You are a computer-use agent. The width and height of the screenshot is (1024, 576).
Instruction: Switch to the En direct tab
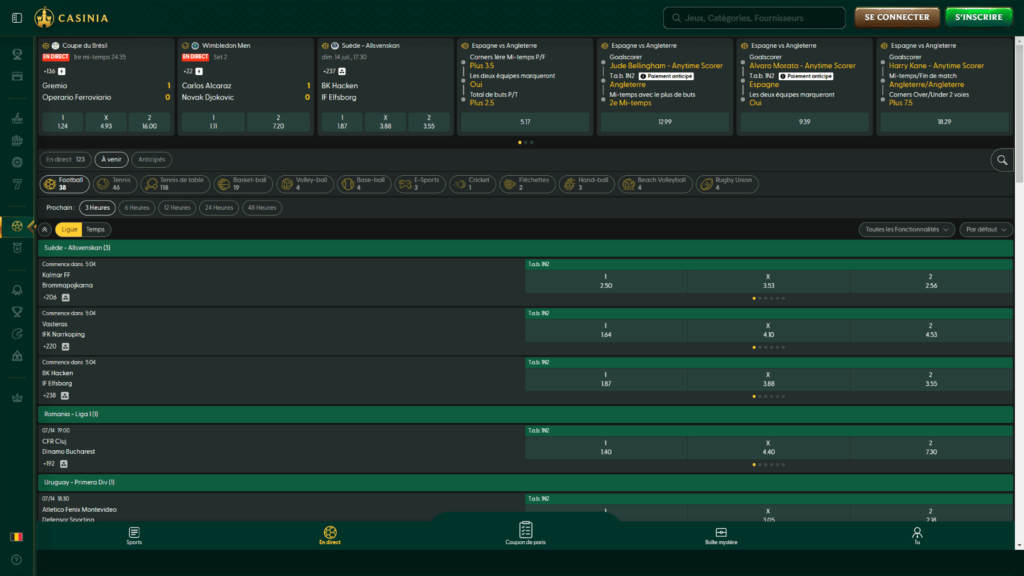[x=65, y=159]
